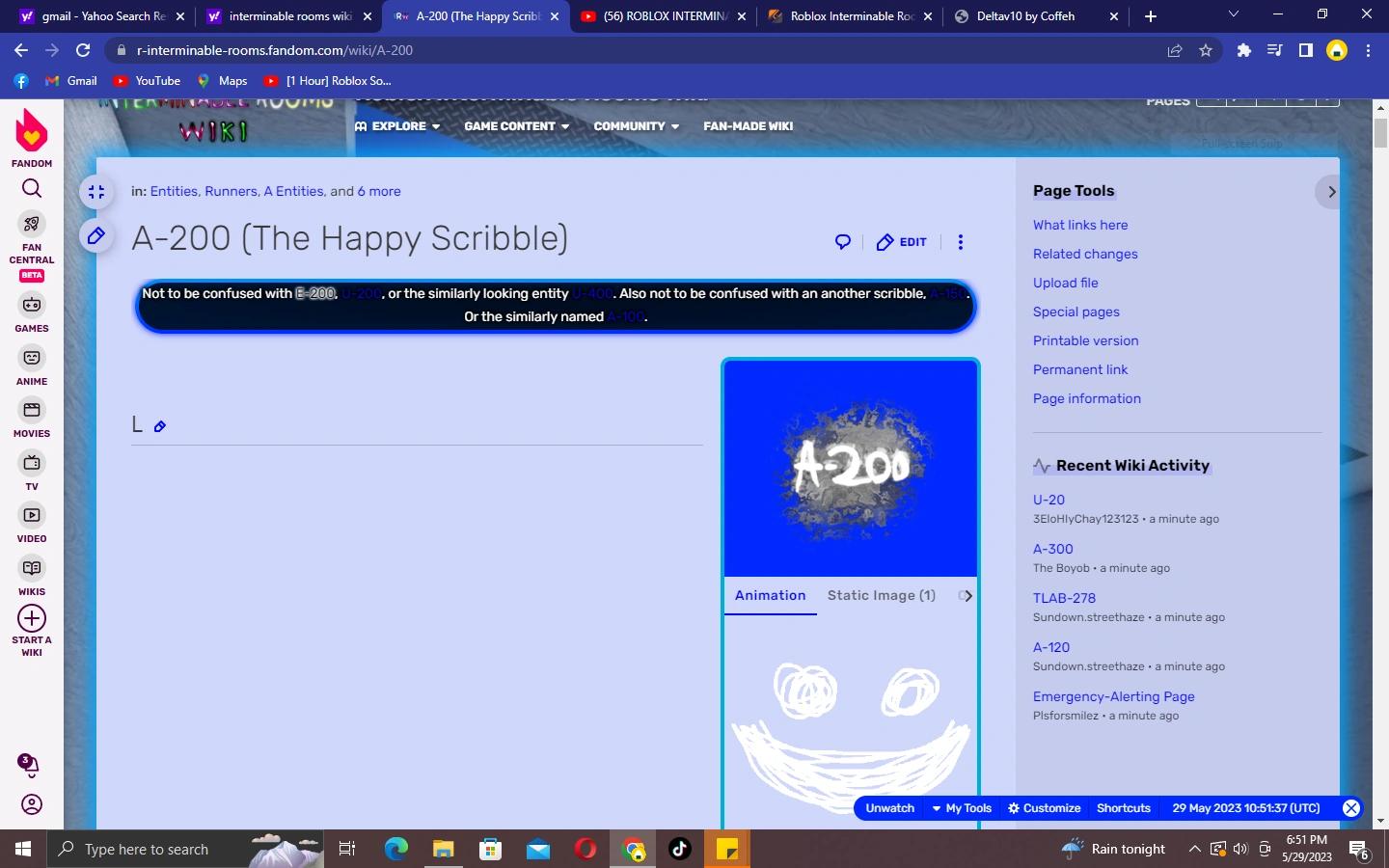The width and height of the screenshot is (1389, 868).
Task: Open the Video section icon
Action: (32, 515)
